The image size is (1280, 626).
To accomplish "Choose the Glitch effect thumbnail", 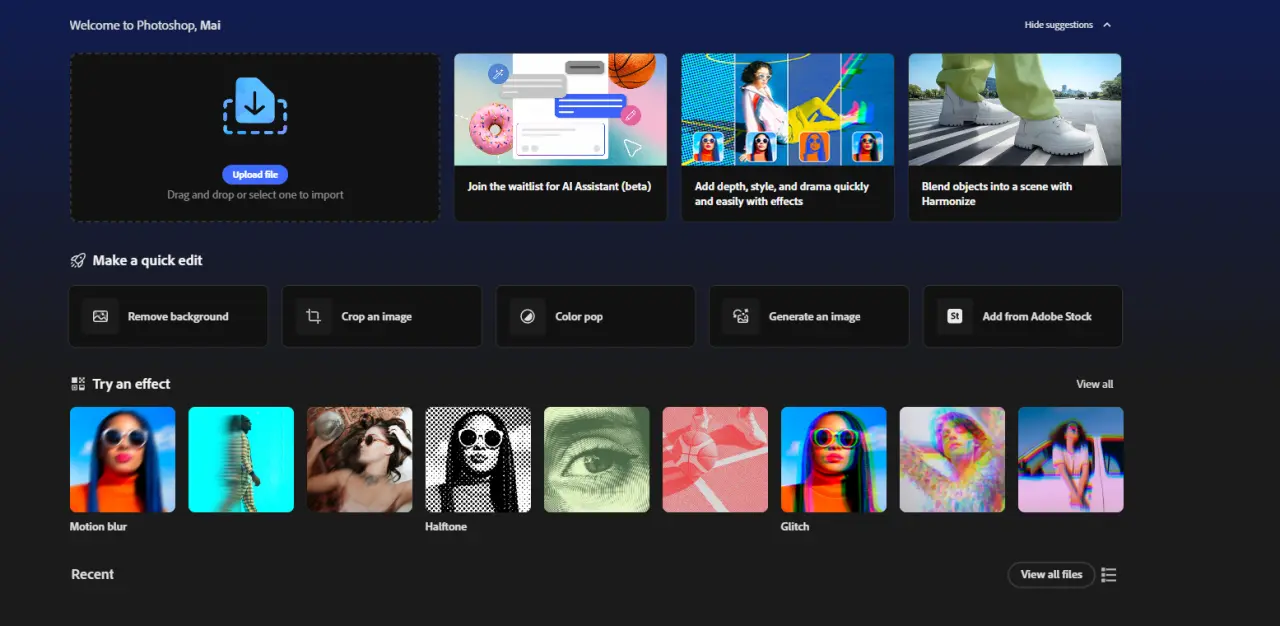I will [x=833, y=459].
